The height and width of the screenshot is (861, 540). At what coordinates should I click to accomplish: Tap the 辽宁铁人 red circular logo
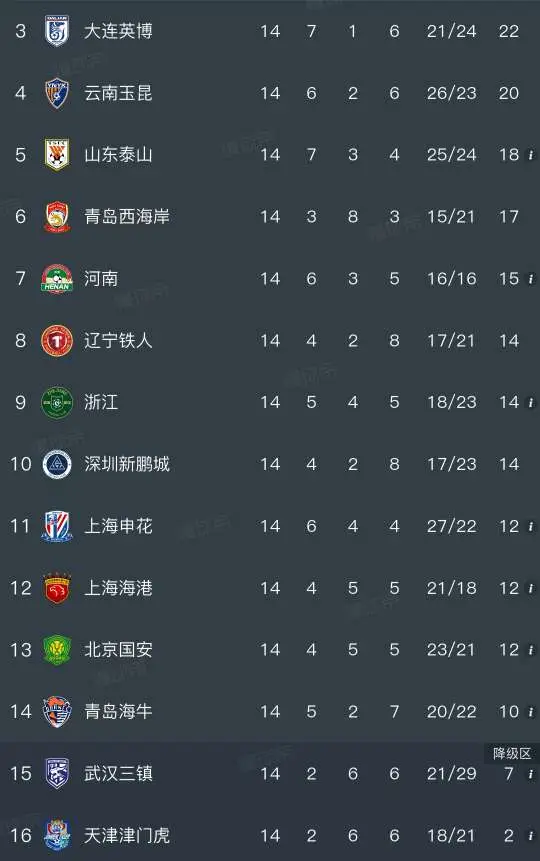click(x=57, y=340)
